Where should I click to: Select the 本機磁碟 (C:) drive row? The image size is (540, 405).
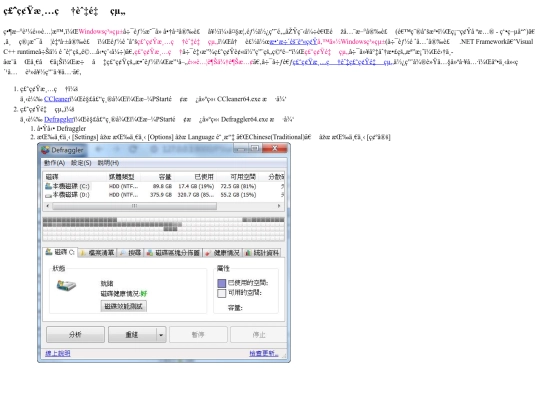click(164, 186)
